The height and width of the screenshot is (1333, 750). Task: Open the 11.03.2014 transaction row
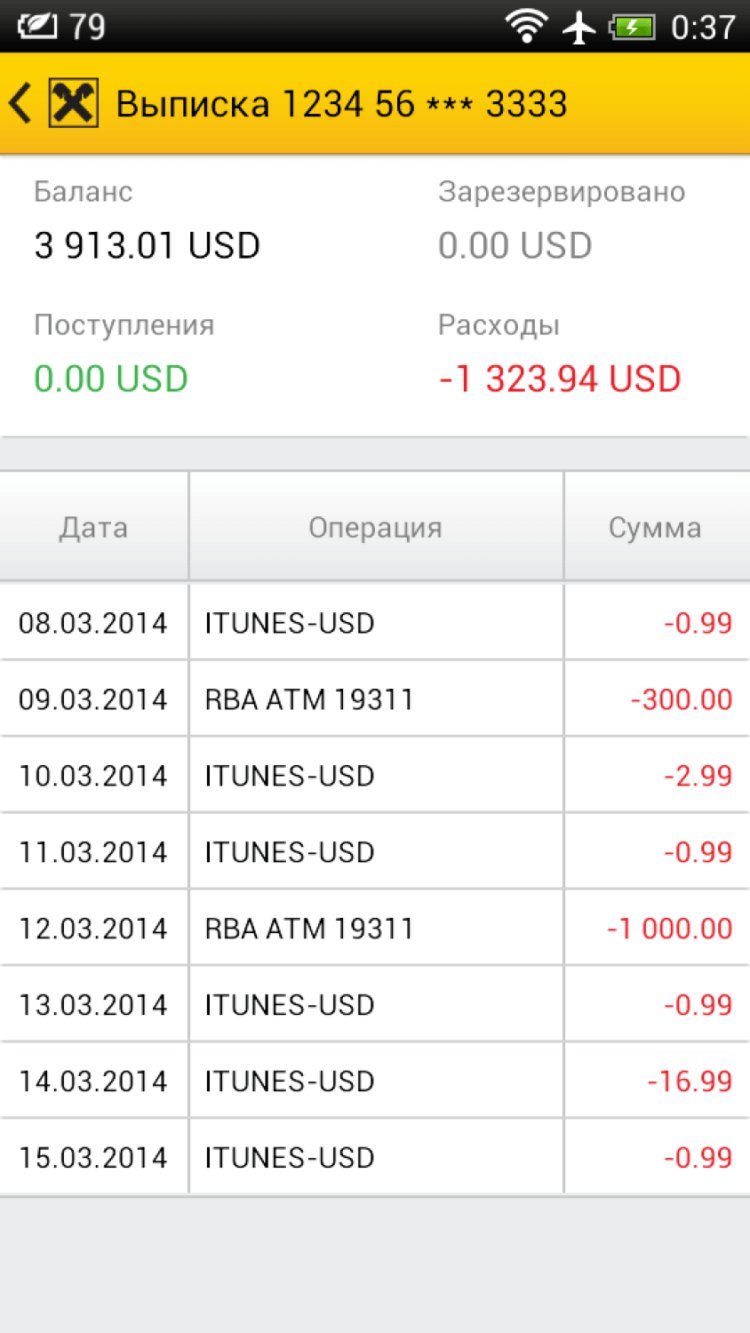coord(375,852)
